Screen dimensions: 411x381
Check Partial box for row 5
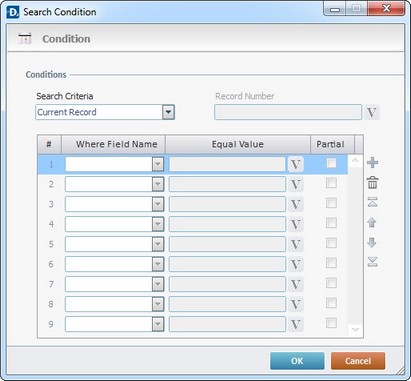pyautogui.click(x=331, y=243)
